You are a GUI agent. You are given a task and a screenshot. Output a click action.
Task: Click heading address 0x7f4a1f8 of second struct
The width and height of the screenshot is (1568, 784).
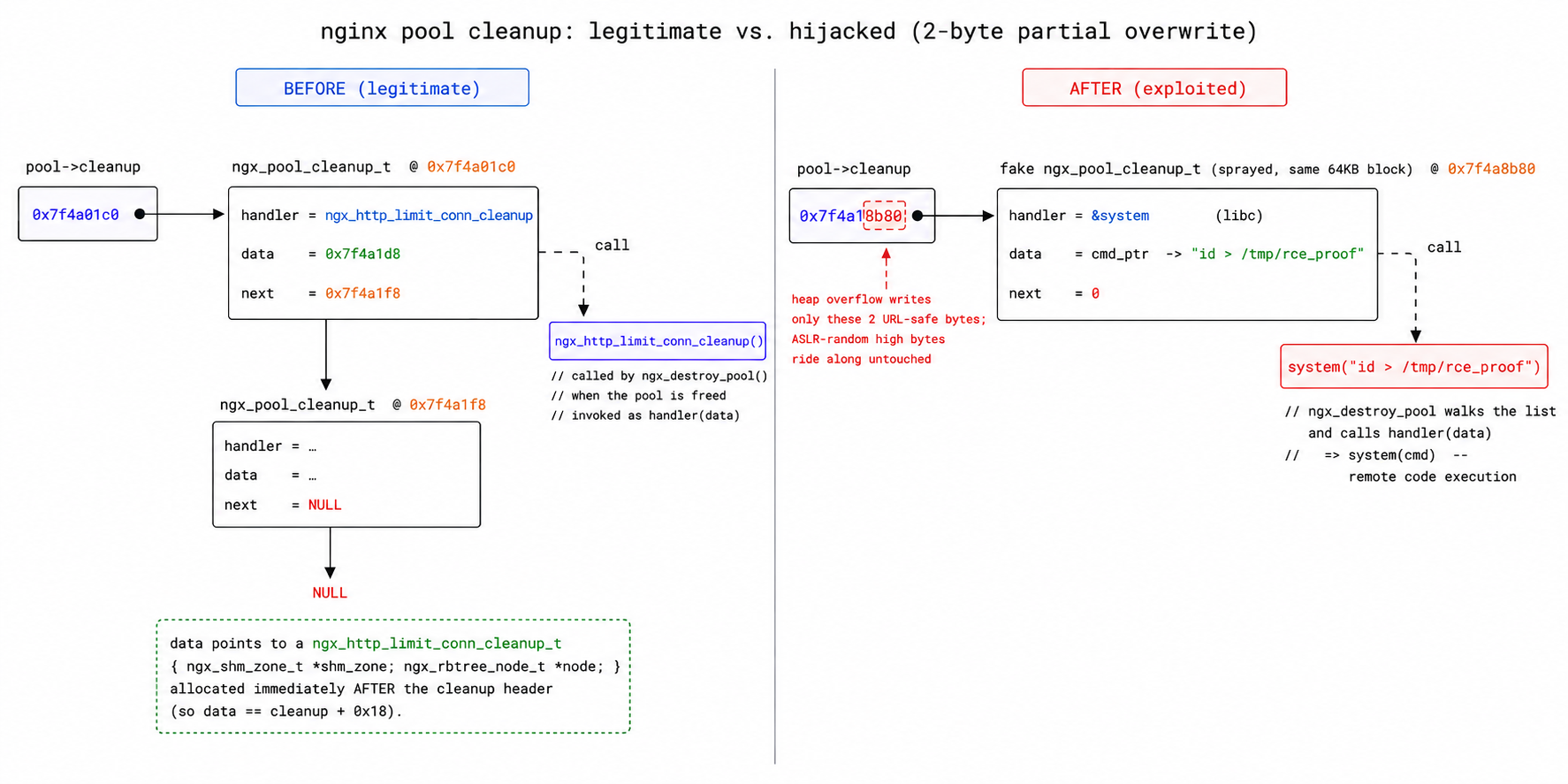(x=447, y=405)
